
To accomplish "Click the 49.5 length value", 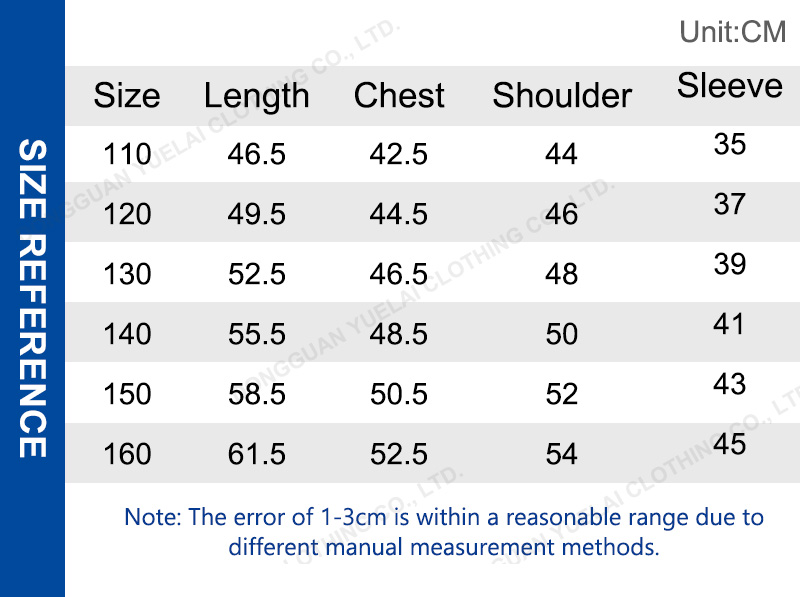I will [x=257, y=214].
